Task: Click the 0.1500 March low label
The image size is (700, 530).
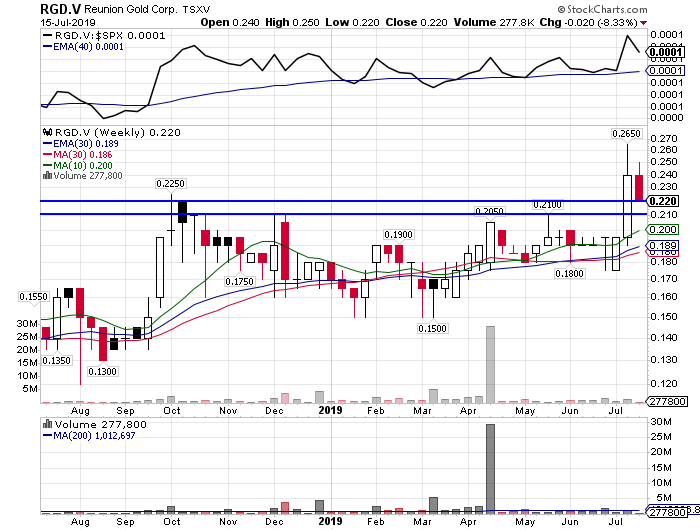Action: point(432,329)
